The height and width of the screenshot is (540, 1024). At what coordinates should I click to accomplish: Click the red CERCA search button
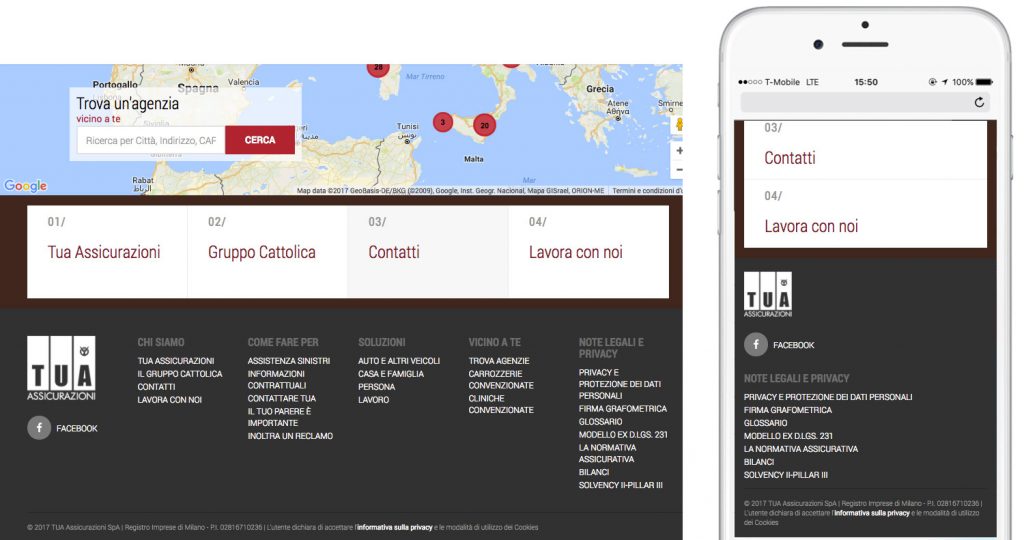260,140
